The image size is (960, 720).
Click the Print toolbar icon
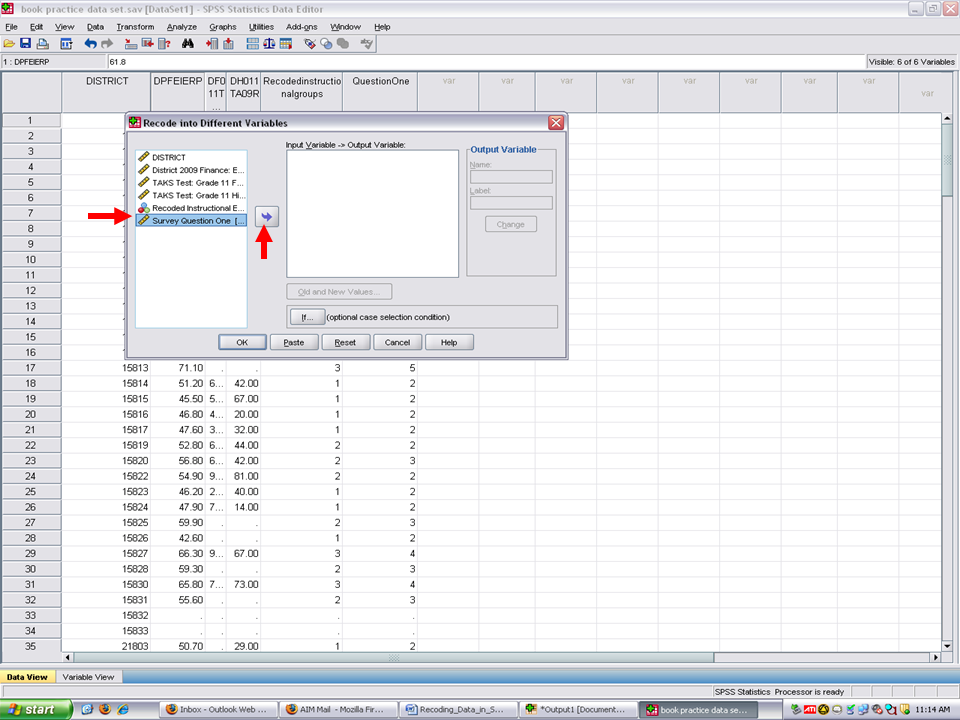pyautogui.click(x=42, y=44)
